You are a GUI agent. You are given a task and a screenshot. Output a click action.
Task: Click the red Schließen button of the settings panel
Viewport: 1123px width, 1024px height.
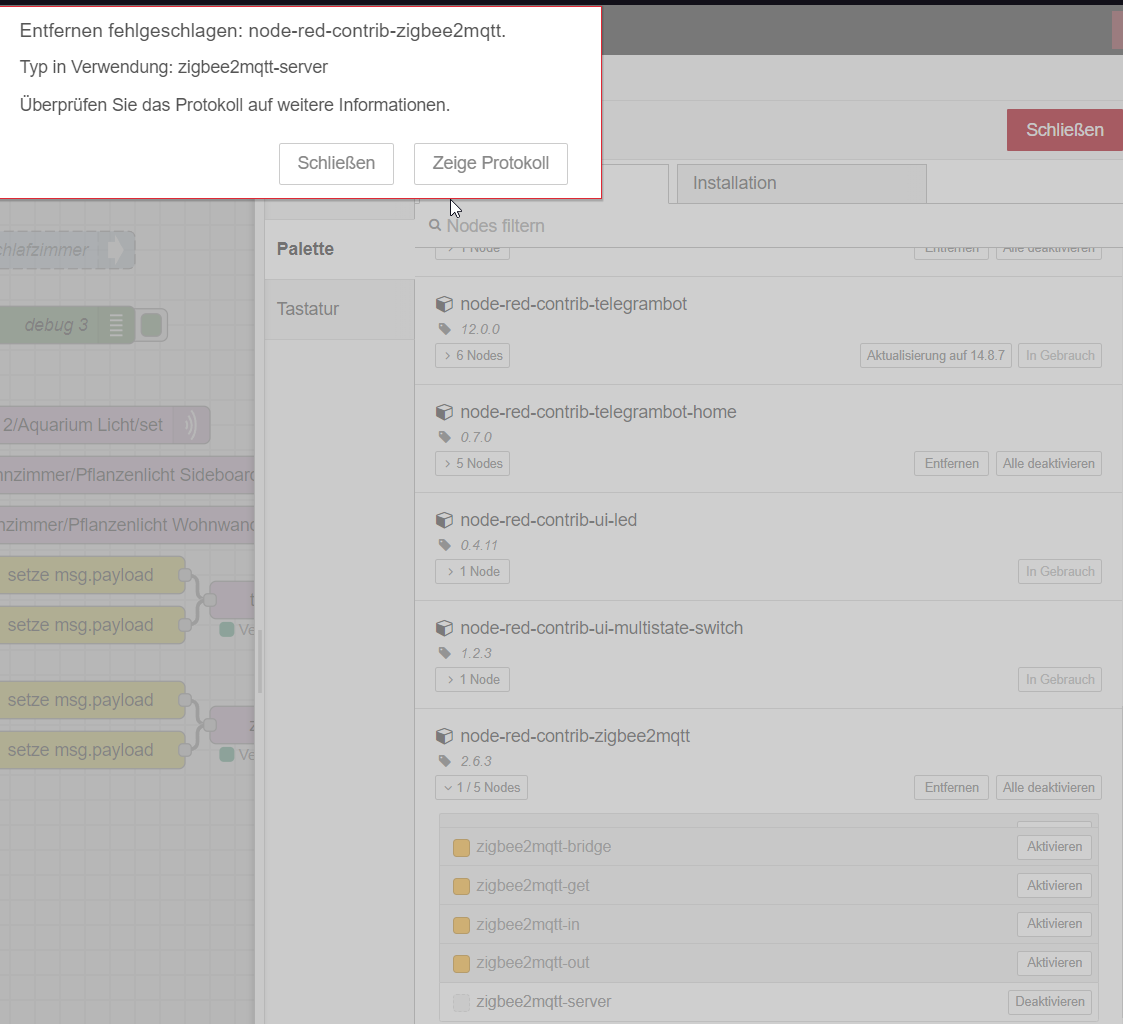pyautogui.click(x=1065, y=130)
